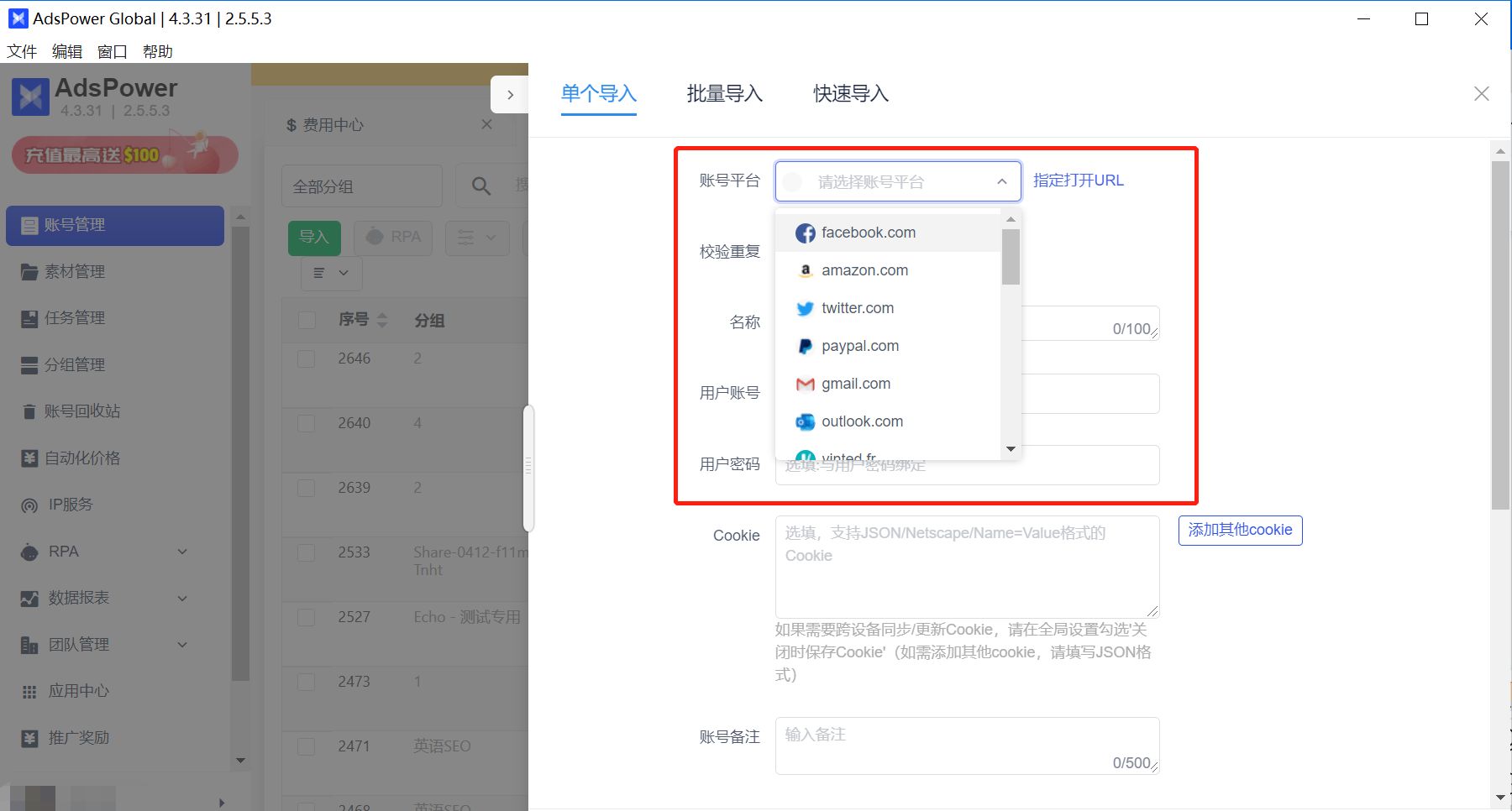Check the row 2639 checkbox
Viewport: 1512px width, 811px height.
[307, 488]
